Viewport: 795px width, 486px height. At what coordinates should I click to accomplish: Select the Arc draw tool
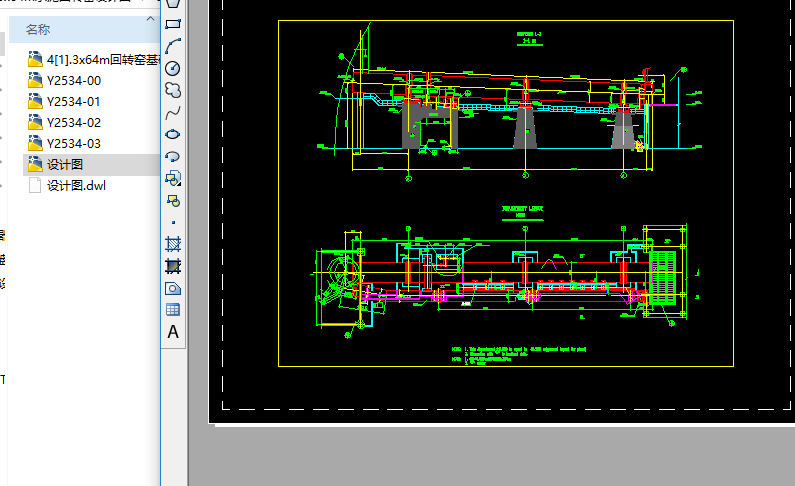173,46
